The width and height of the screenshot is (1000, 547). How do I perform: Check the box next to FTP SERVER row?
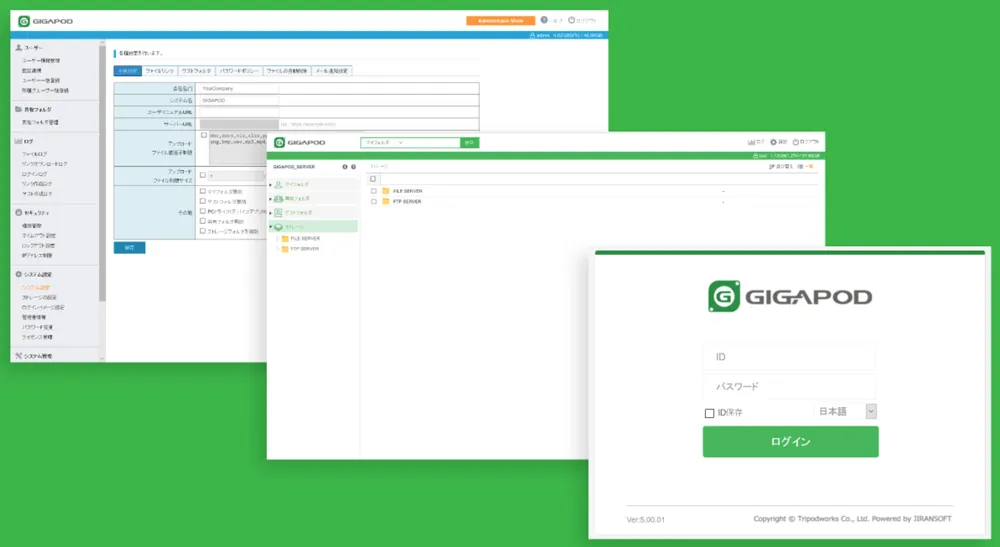(x=373, y=201)
